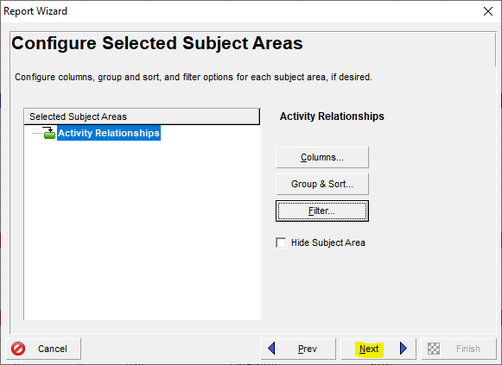Tick the Hide Subject Area checkbox
This screenshot has height=365, width=502.
pos(281,243)
